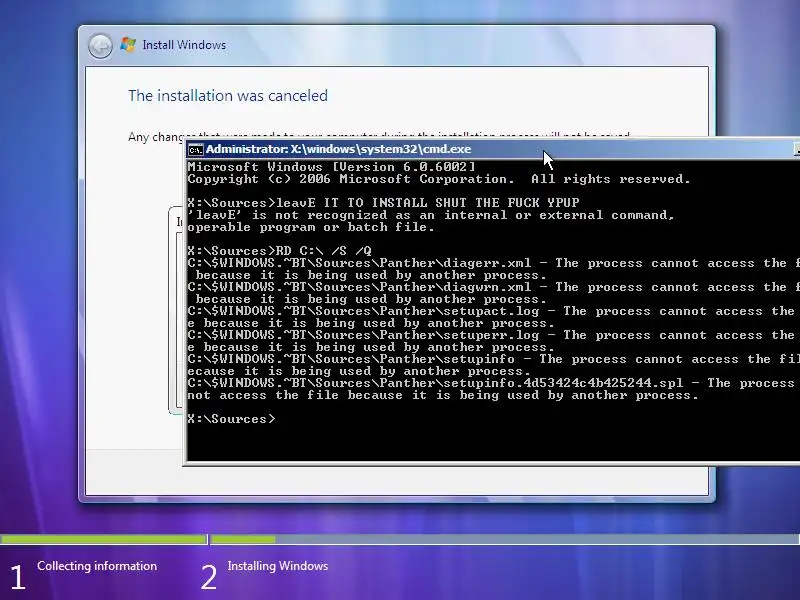The image size is (800, 600).
Task: Click the 'leavE IT TO INSTALL' command line
Action: 383,203
